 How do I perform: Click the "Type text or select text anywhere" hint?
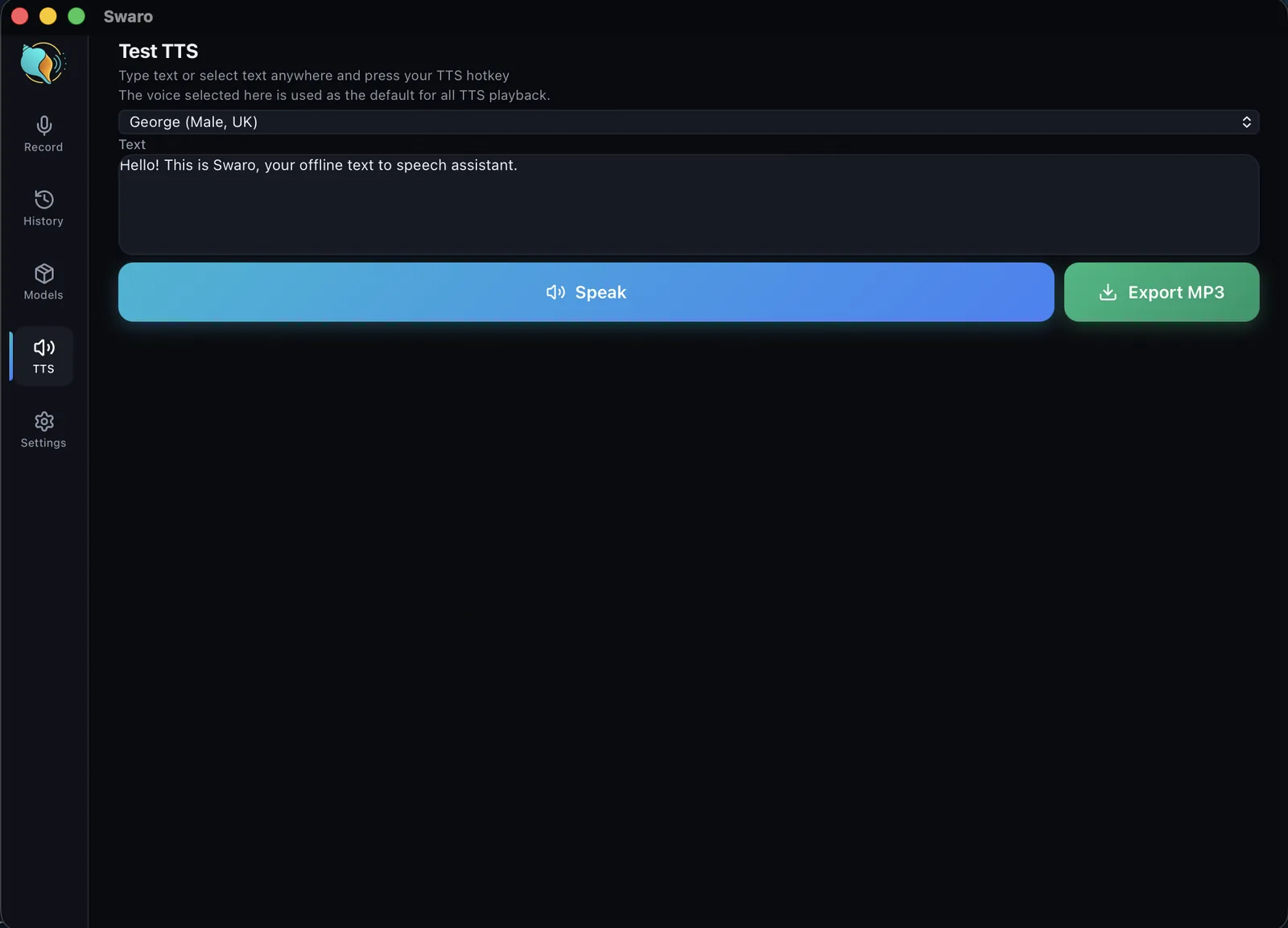tap(314, 76)
